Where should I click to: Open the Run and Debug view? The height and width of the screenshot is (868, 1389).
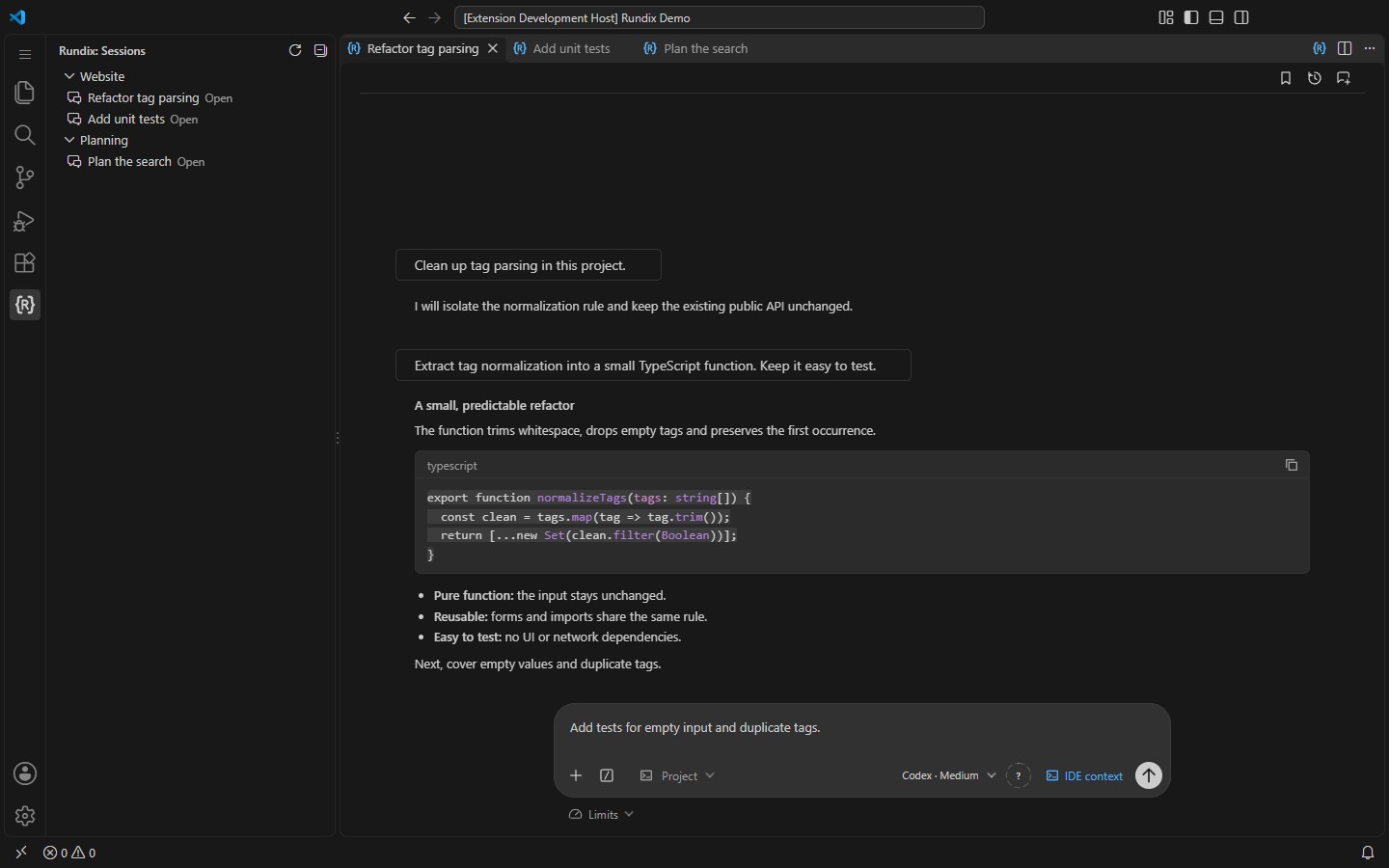[x=25, y=221]
